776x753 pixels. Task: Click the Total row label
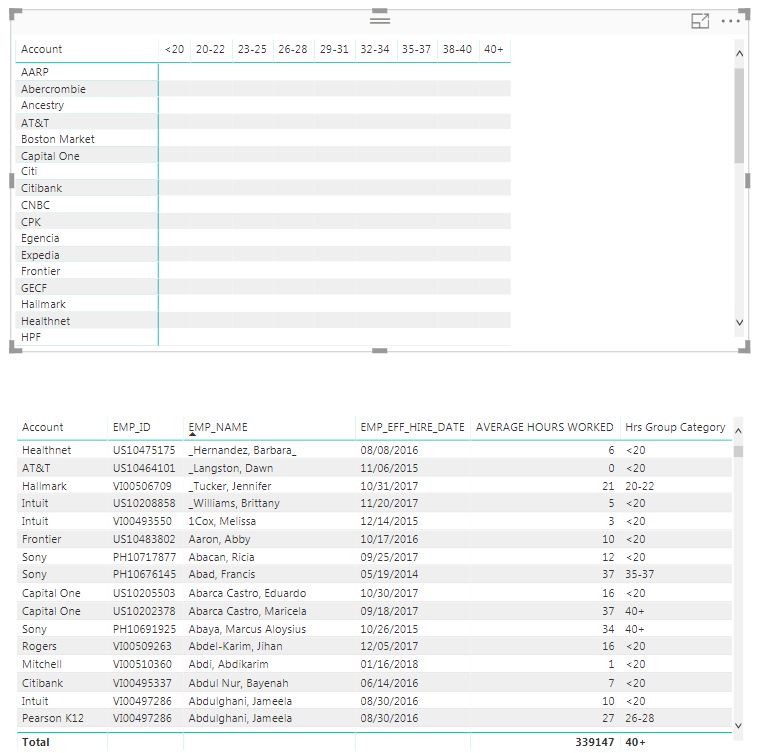point(36,742)
